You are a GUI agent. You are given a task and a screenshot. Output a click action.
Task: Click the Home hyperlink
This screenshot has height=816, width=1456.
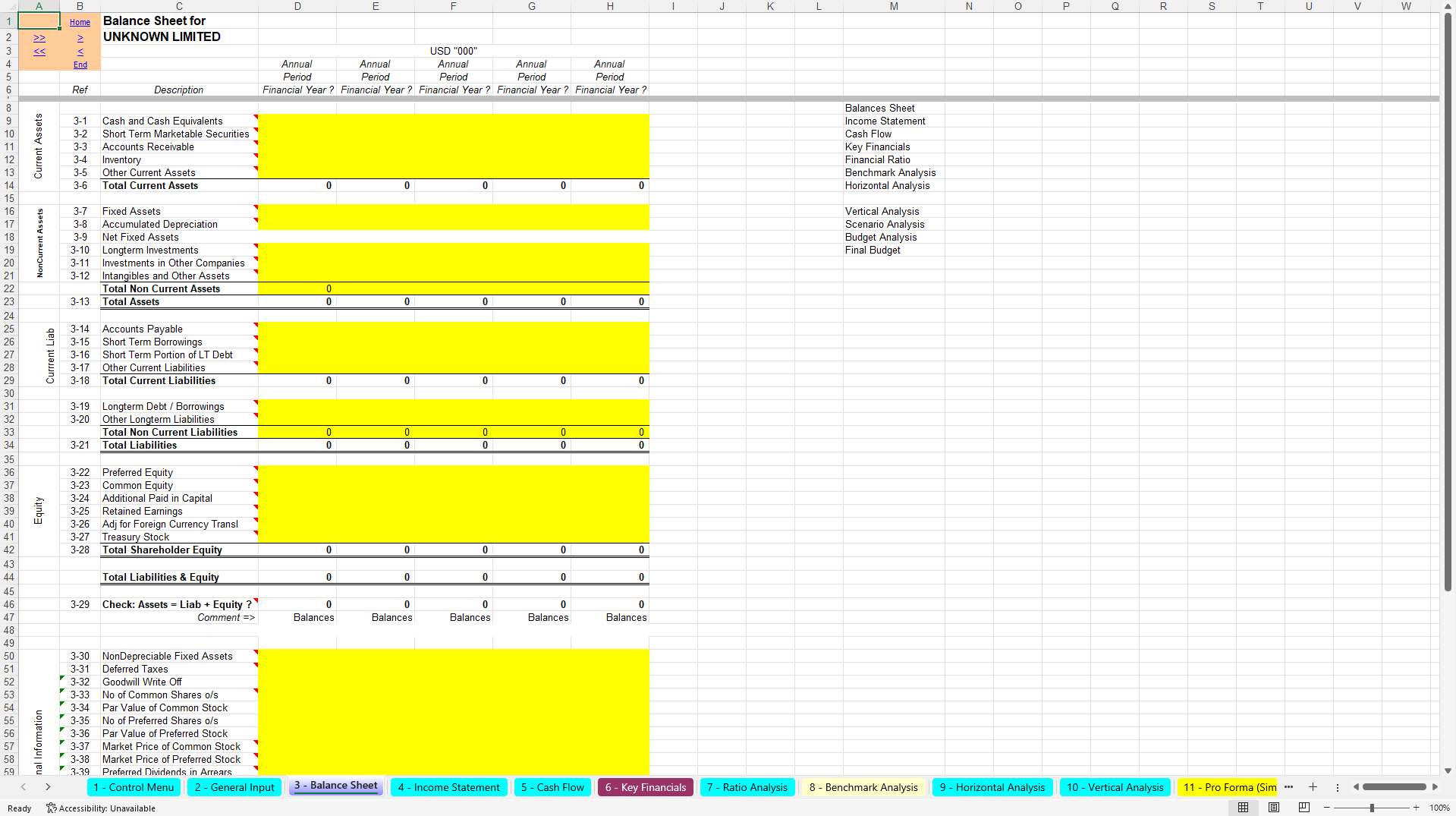point(80,22)
